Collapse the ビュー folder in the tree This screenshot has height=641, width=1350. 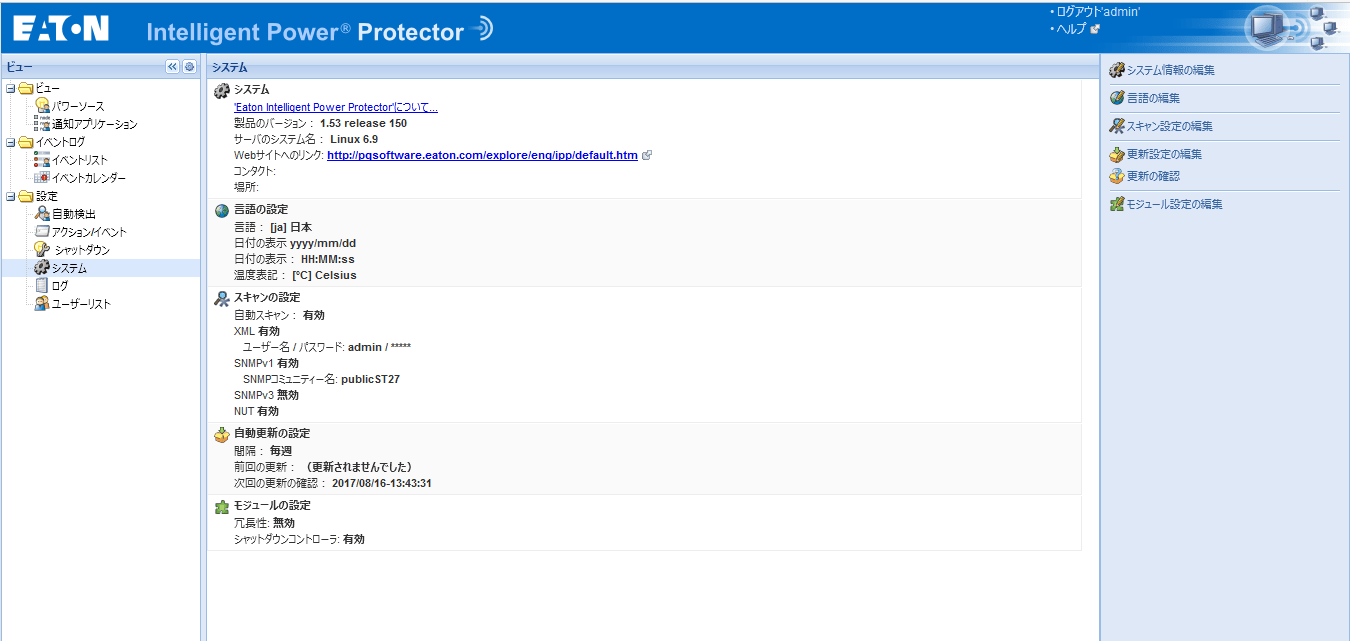click(10, 87)
